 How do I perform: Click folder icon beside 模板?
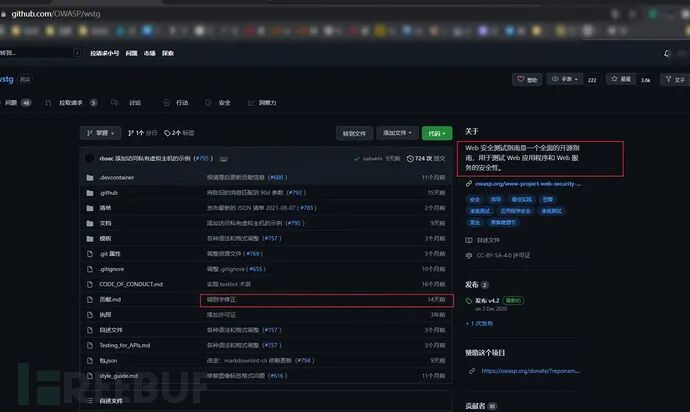[90, 239]
